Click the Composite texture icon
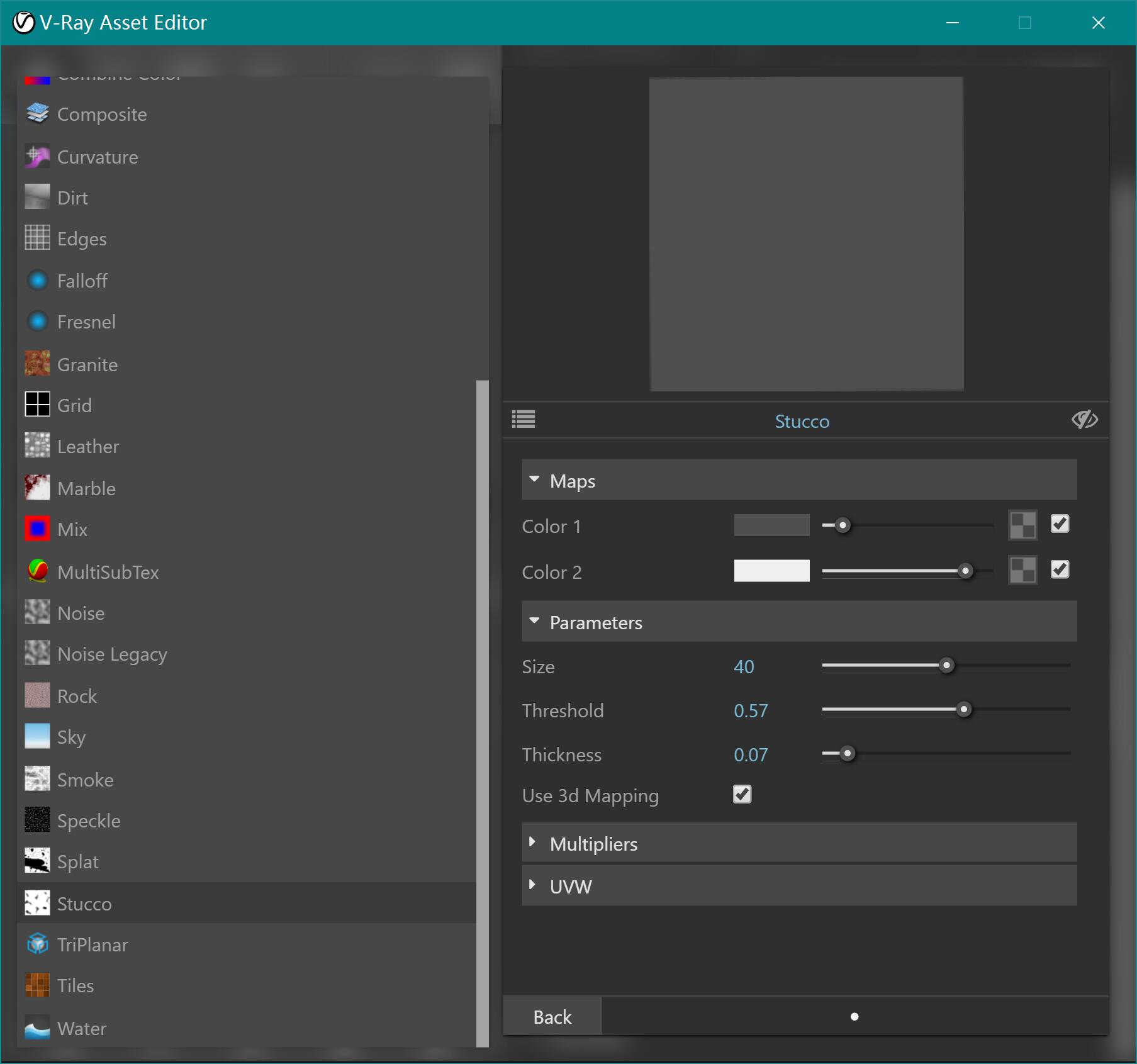The image size is (1137, 1064). [37, 114]
